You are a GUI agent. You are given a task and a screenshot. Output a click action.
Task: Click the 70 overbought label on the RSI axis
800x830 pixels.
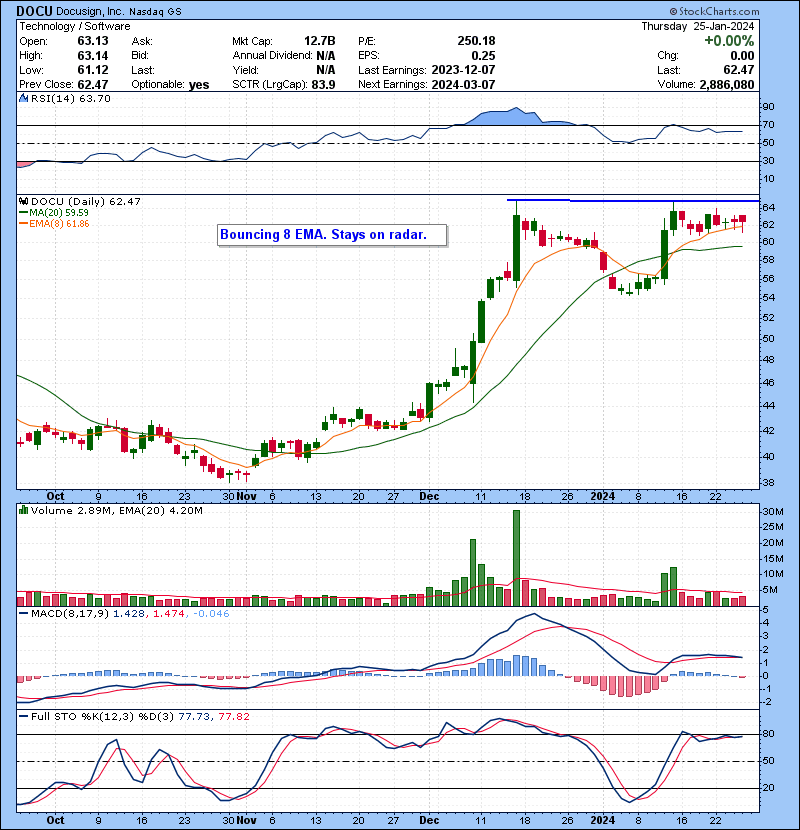768,125
